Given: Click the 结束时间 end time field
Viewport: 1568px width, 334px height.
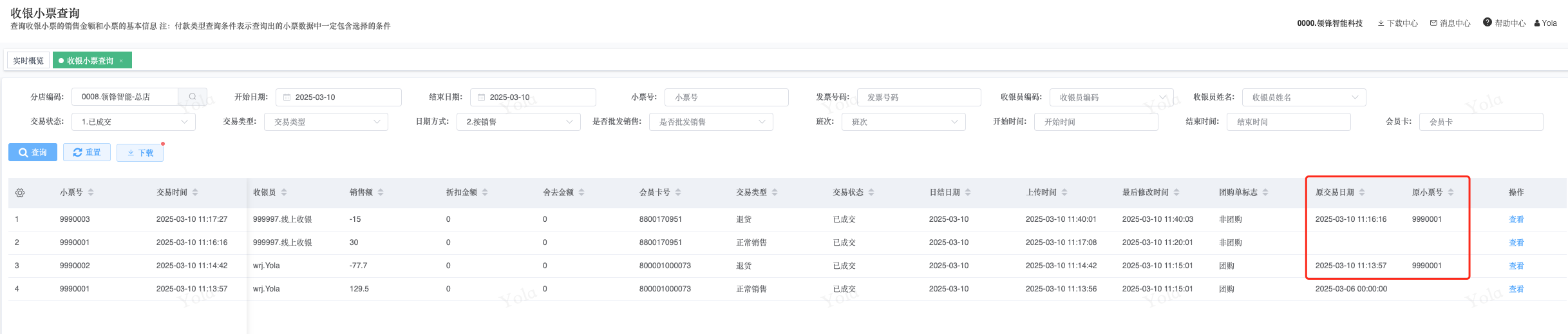Looking at the screenshot, I should point(1289,122).
